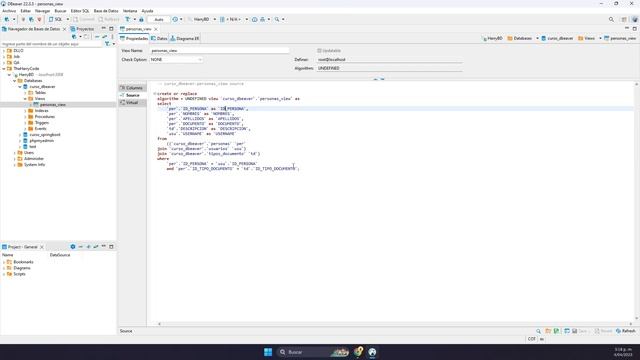Open the DBeaver perspective icon
The width and height of the screenshot is (640, 360).
[634, 19]
